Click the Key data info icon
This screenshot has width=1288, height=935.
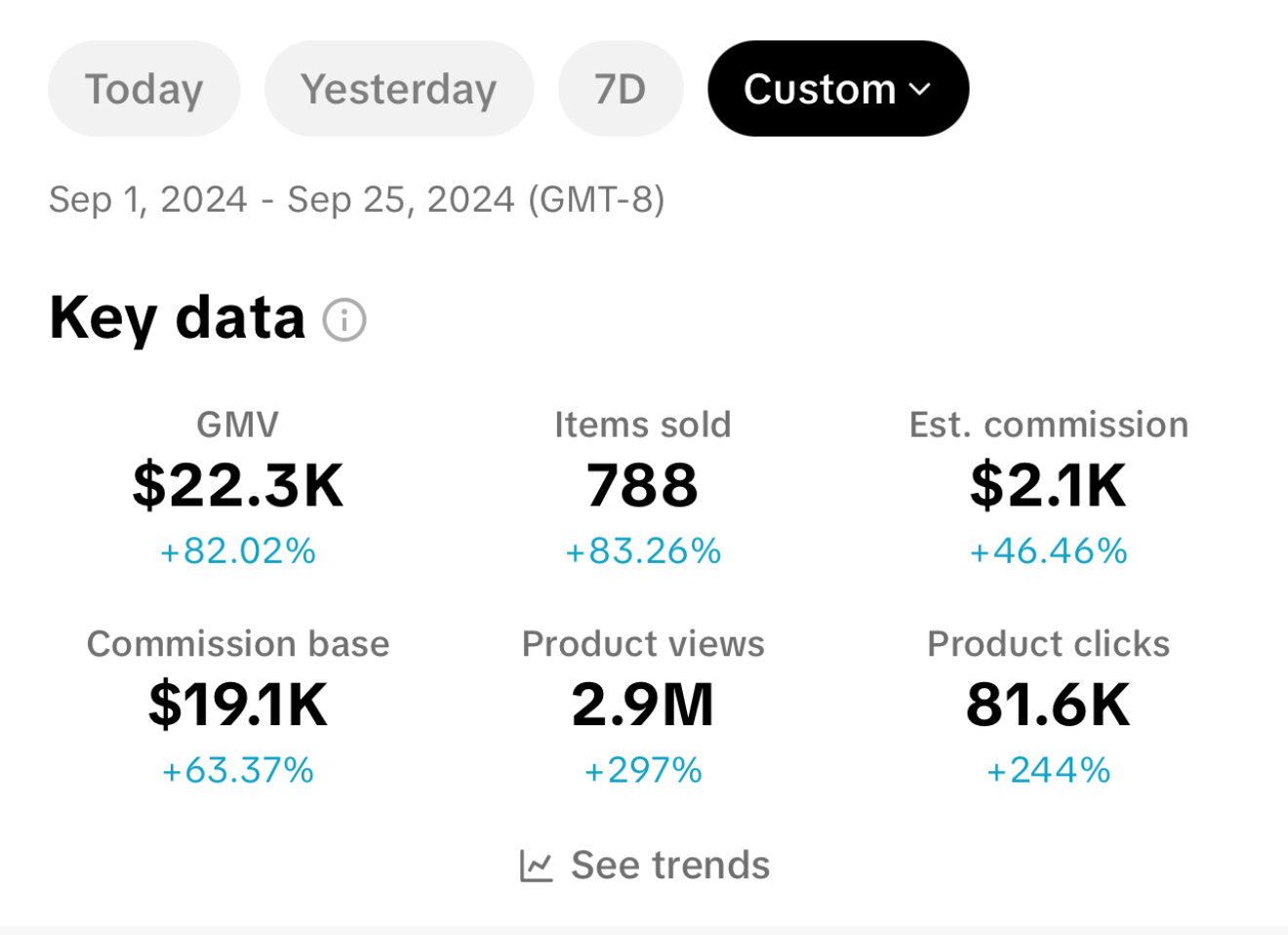[344, 320]
